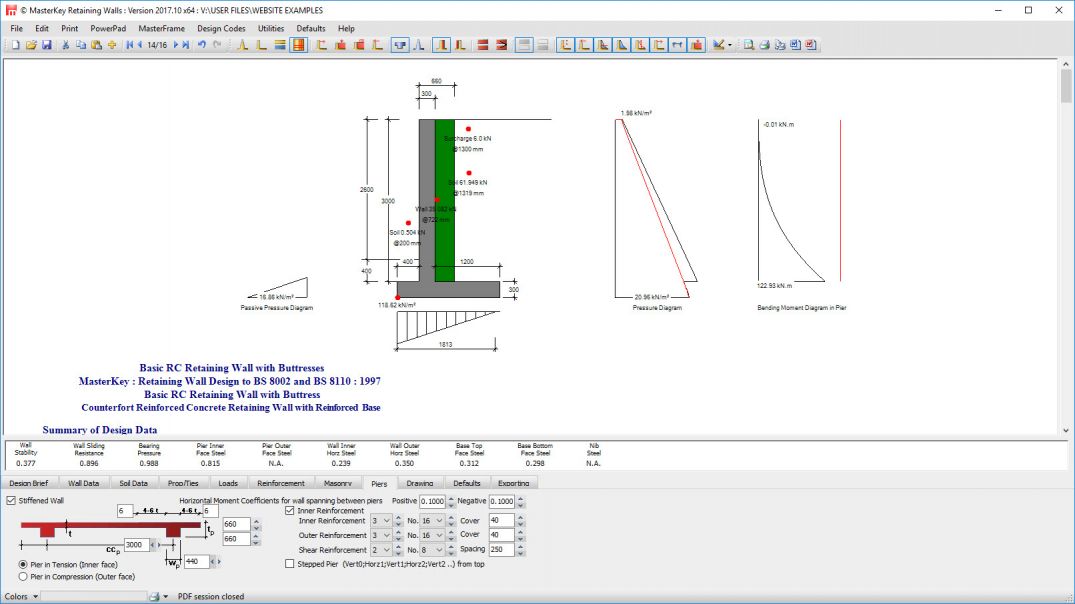Click the Negative moment coefficient field

(501, 501)
